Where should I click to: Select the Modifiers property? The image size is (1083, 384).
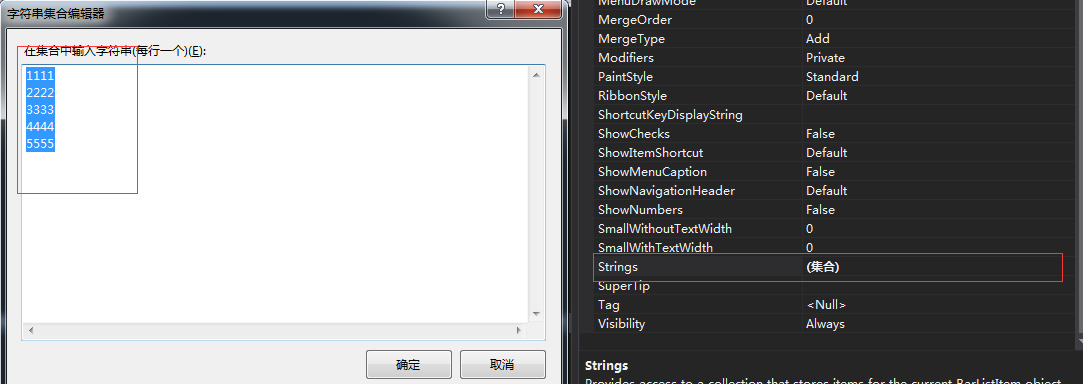tap(626, 58)
